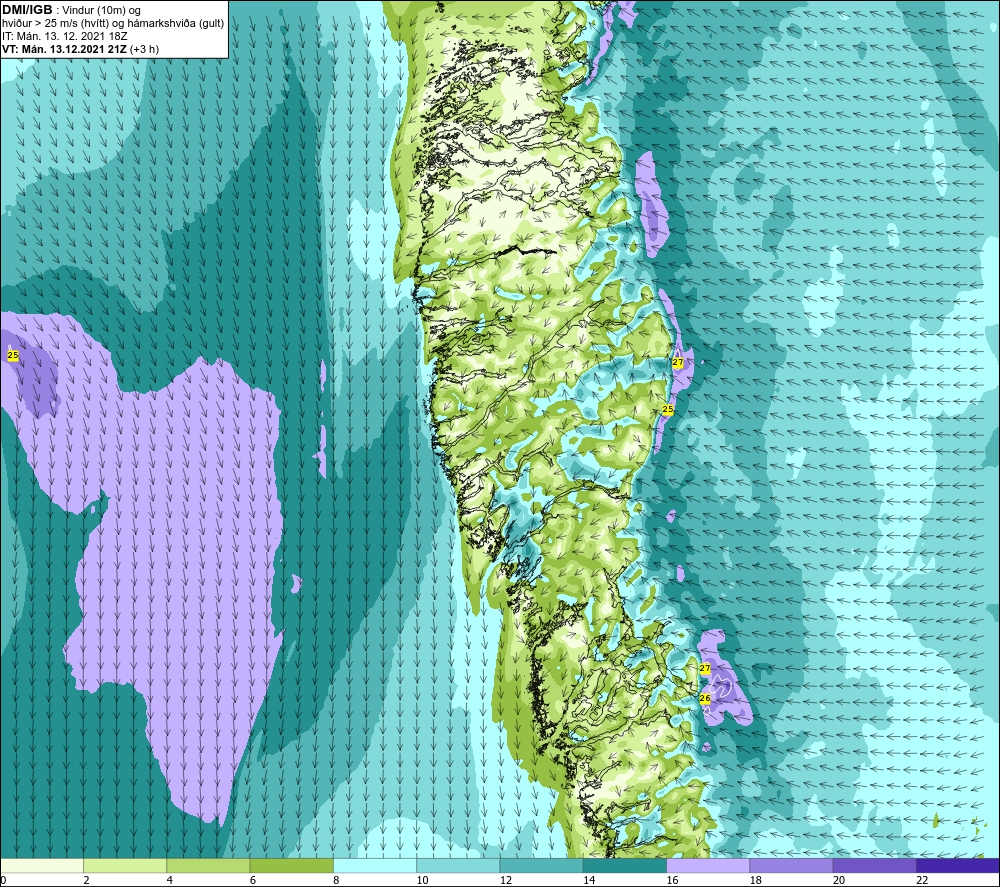Click the scale number 2
Viewport: 1000px width, 887px height.
86,881
